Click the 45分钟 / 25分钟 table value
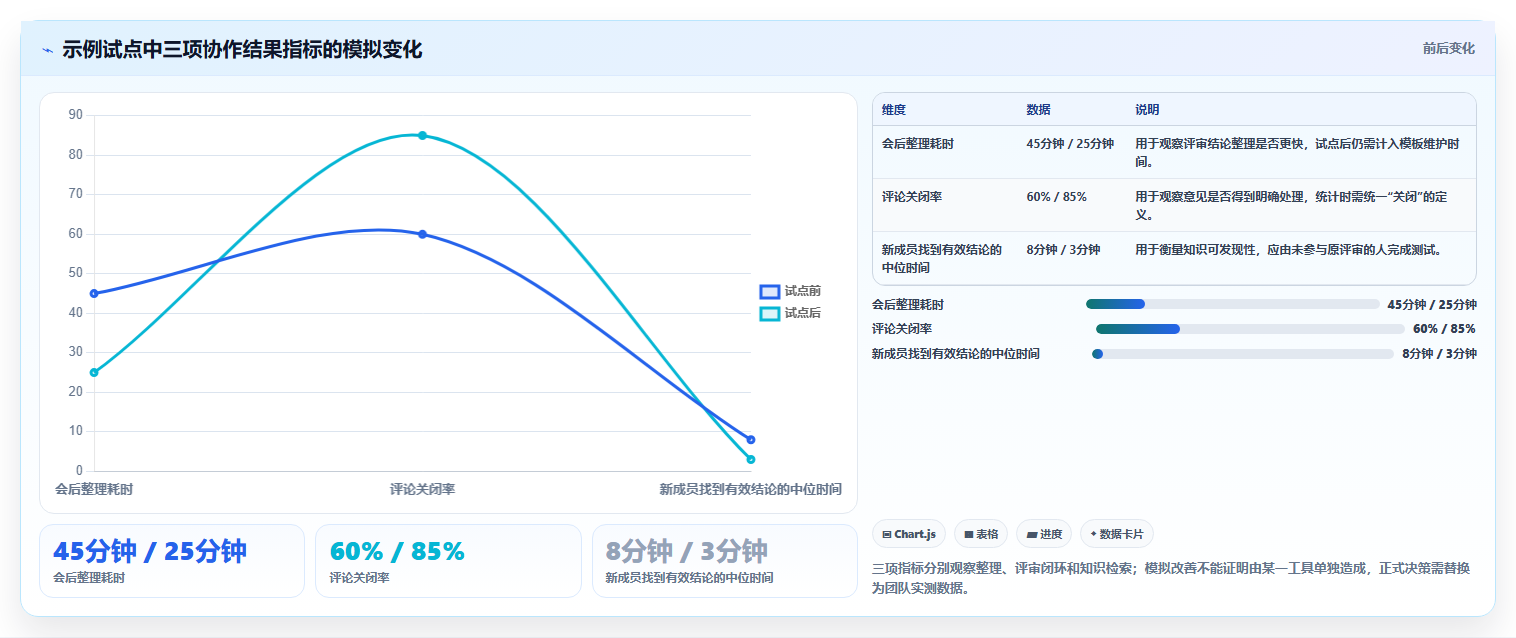The height and width of the screenshot is (638, 1516). coord(1070,144)
